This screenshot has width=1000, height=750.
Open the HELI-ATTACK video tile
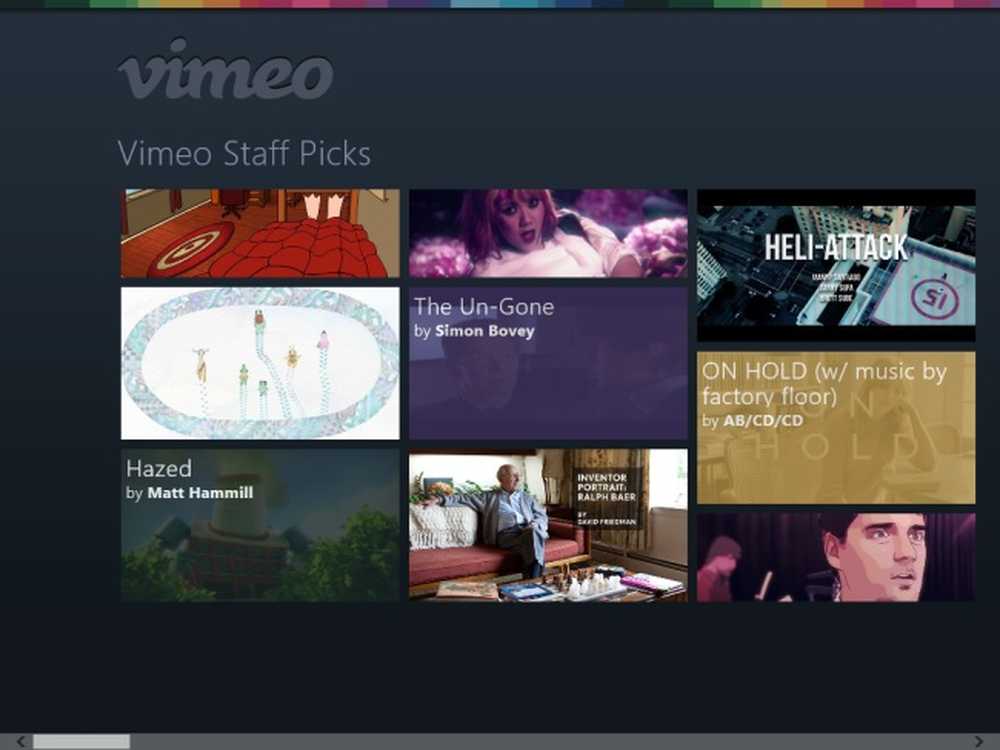(836, 265)
